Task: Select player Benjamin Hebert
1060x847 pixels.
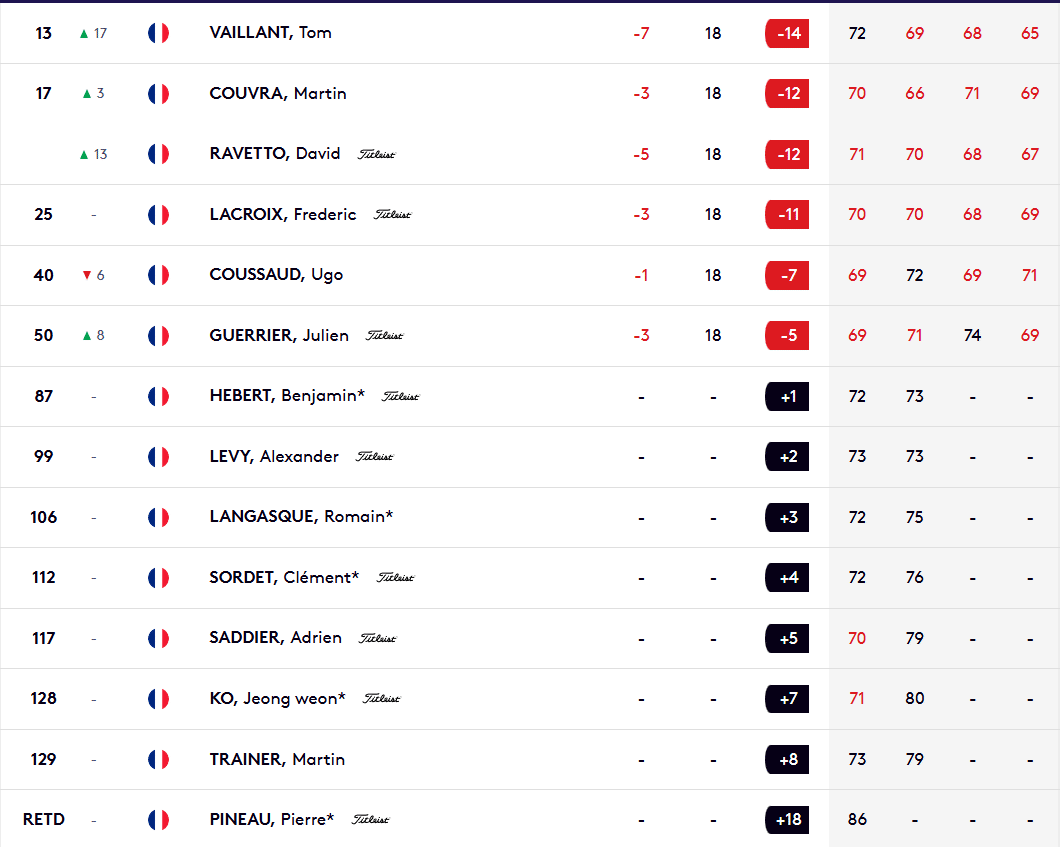Action: (x=284, y=396)
